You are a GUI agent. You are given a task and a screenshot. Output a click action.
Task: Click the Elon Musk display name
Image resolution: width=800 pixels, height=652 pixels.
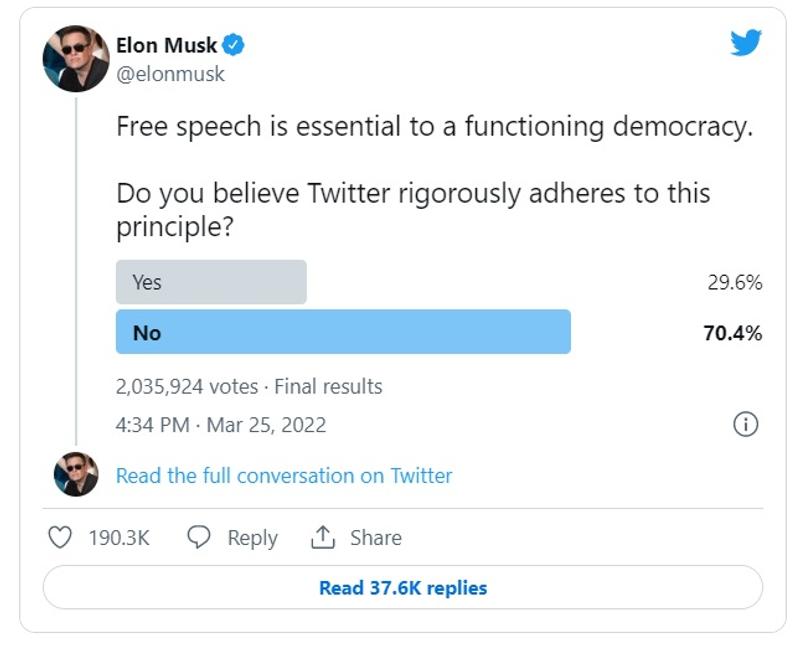(166, 45)
